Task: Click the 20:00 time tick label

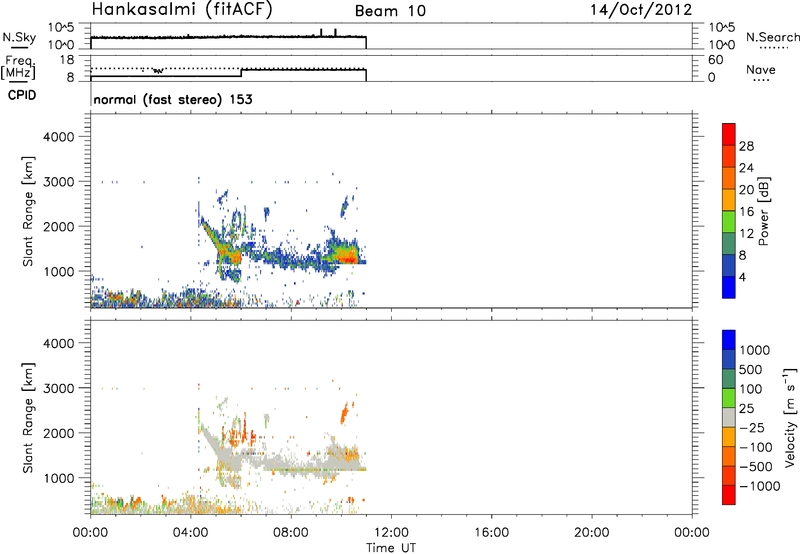Action: 591,533
